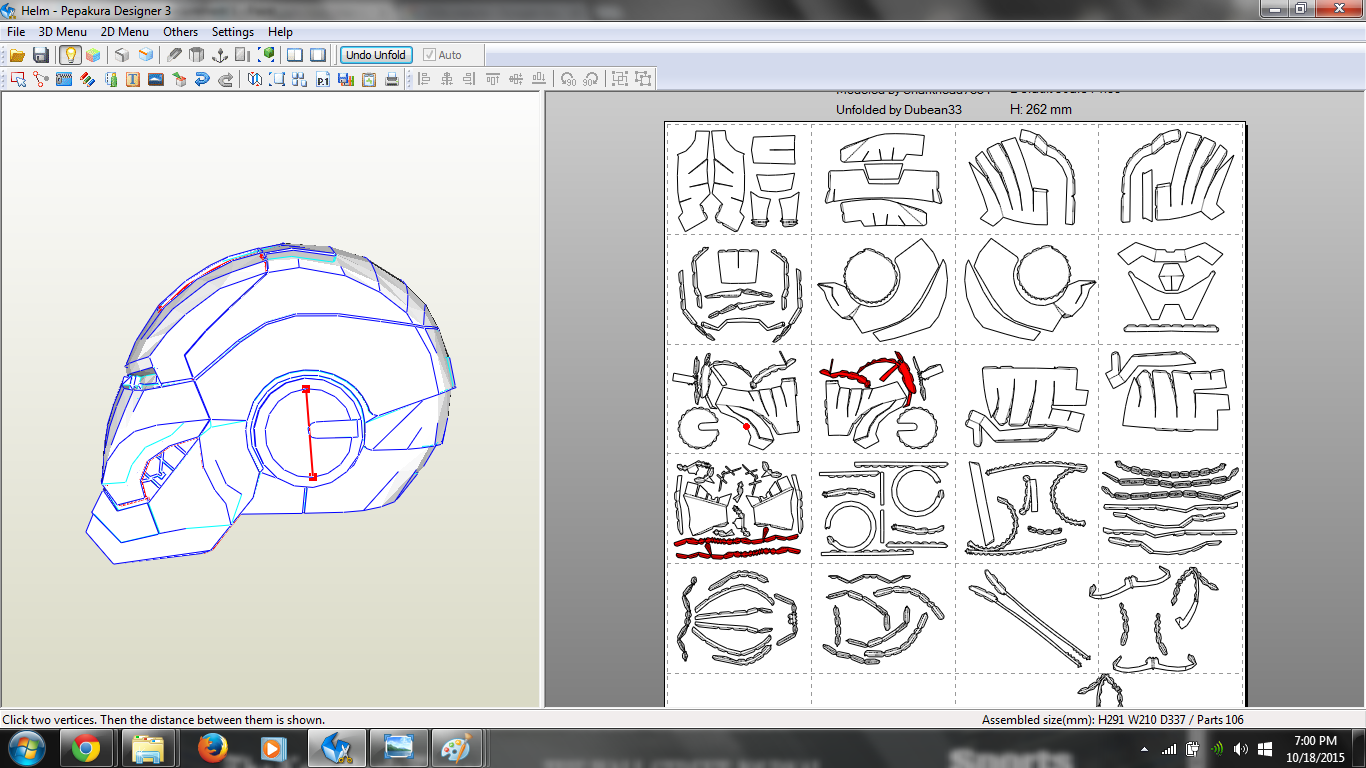Screen dimensions: 1366x768
Task: Click the anchor axis icon
Action: tap(220, 55)
